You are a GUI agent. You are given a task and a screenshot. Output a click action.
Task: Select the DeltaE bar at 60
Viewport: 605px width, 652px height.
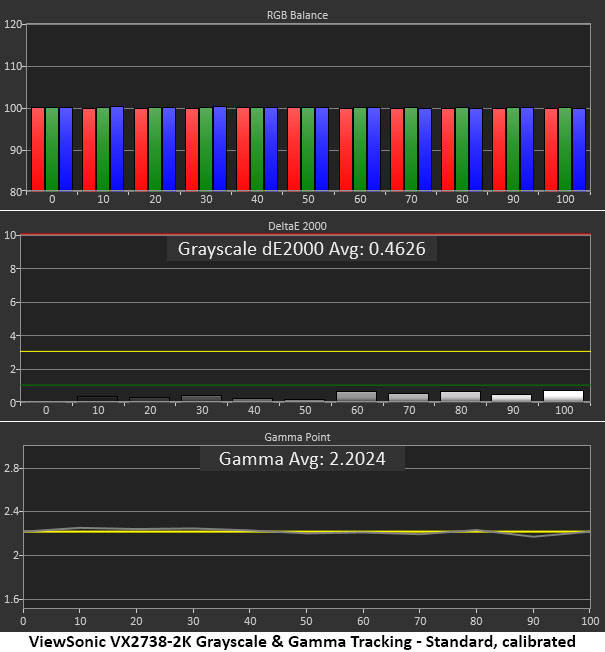(x=357, y=397)
